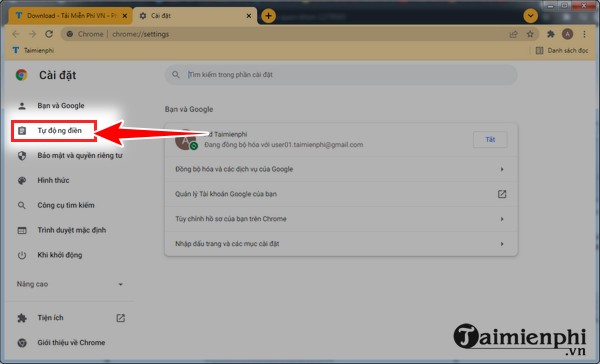Viewport: 600px width, 364px height.
Task: Click the Tắt sync button
Action: [x=490, y=140]
